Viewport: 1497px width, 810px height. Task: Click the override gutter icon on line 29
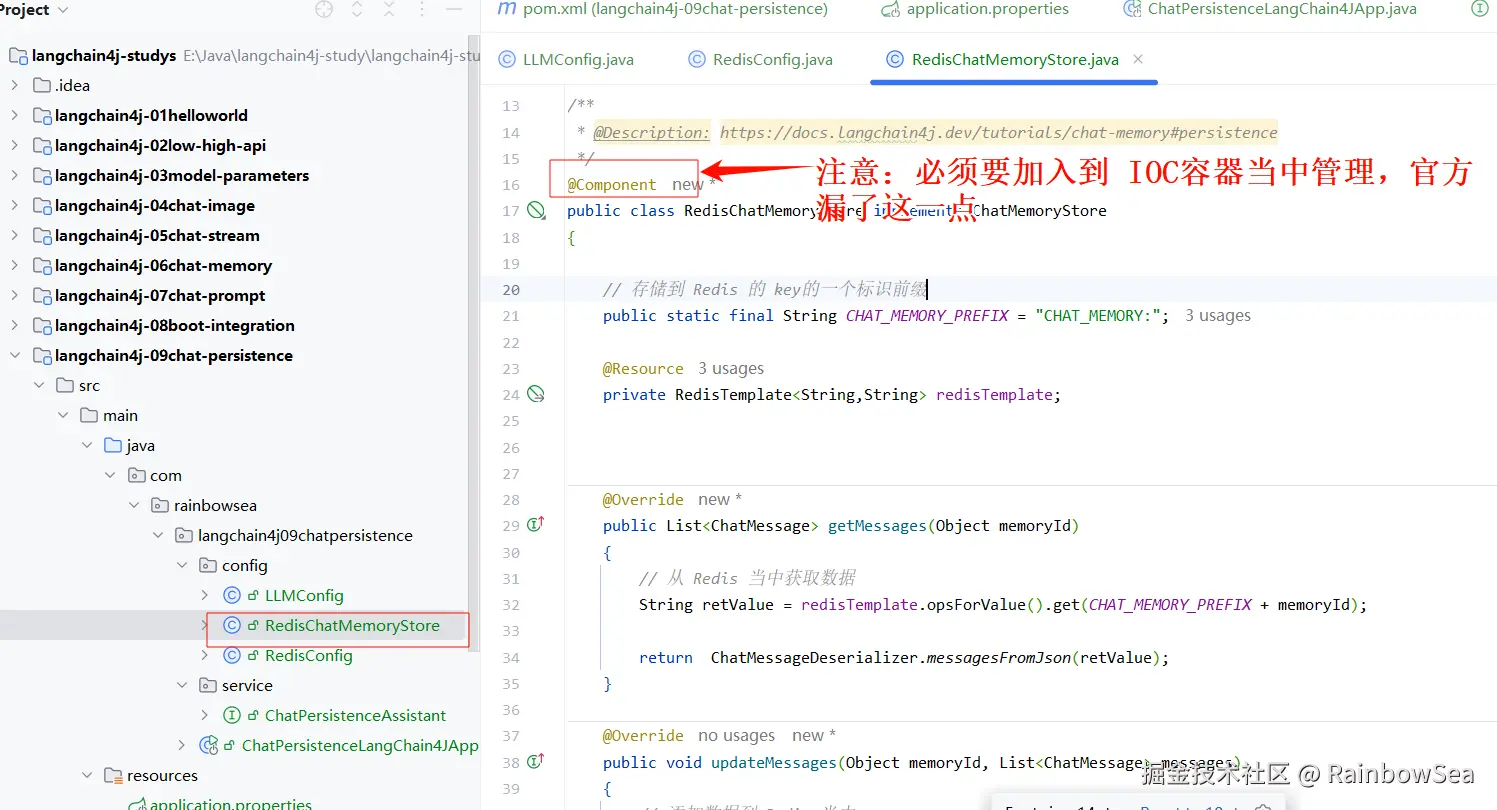(x=536, y=524)
